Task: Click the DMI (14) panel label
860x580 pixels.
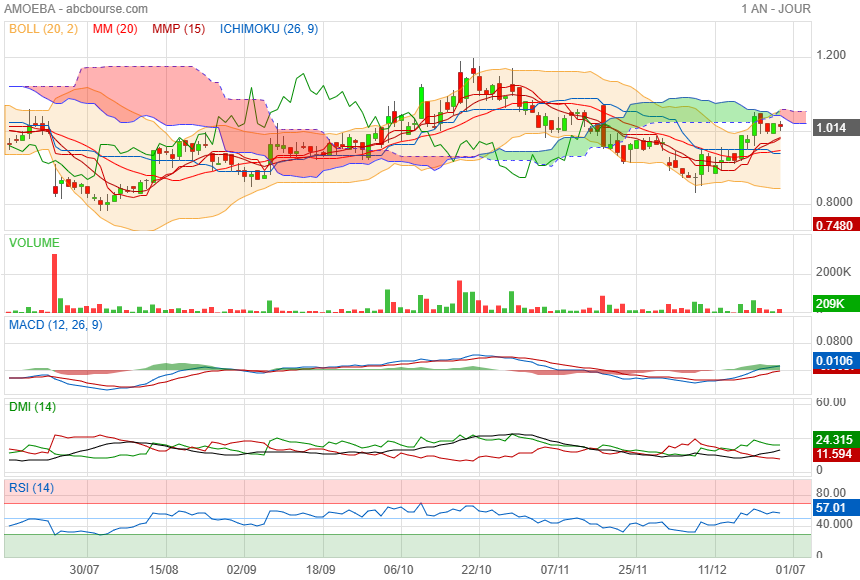Action: point(32,407)
